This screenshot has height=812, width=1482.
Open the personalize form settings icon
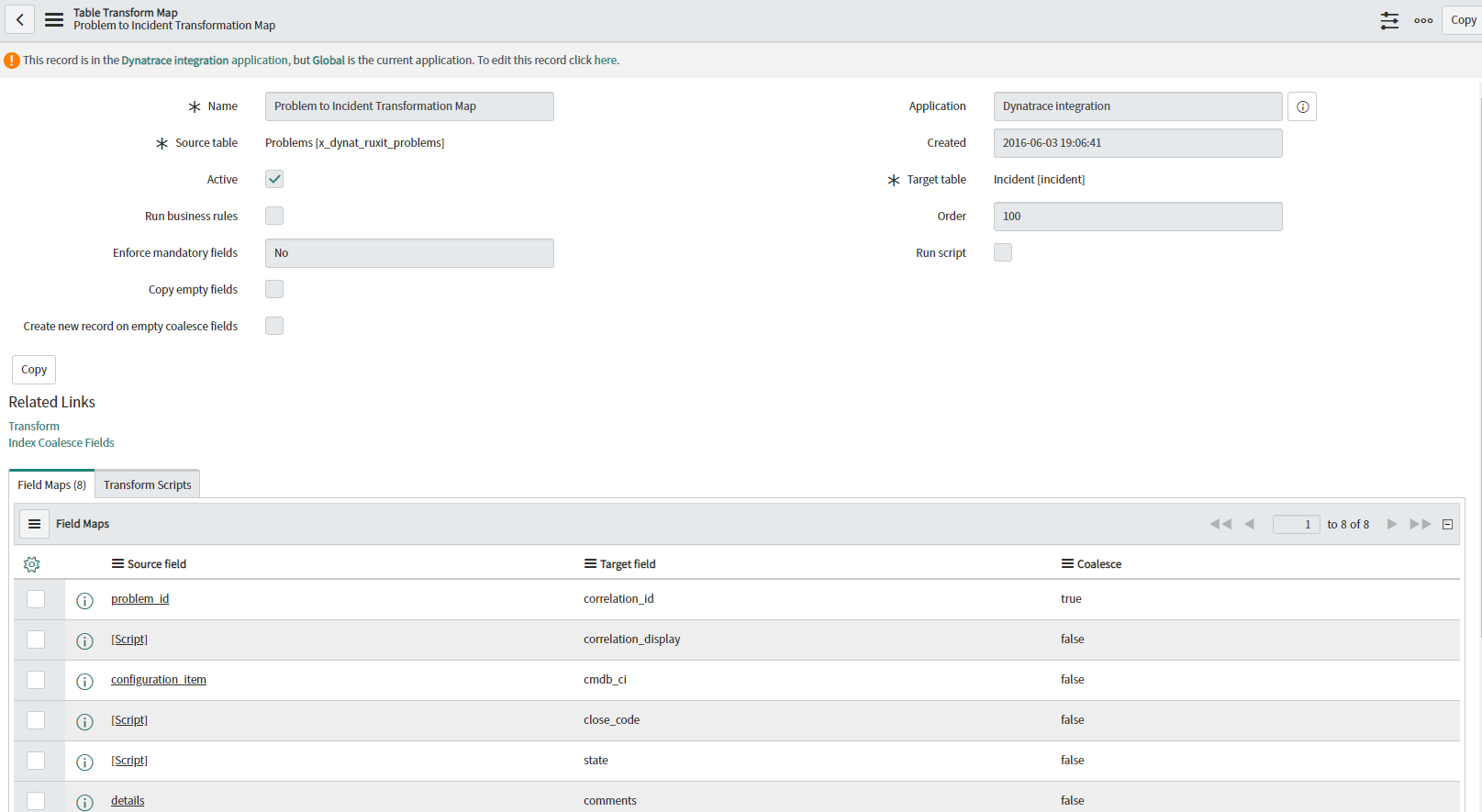[1389, 20]
